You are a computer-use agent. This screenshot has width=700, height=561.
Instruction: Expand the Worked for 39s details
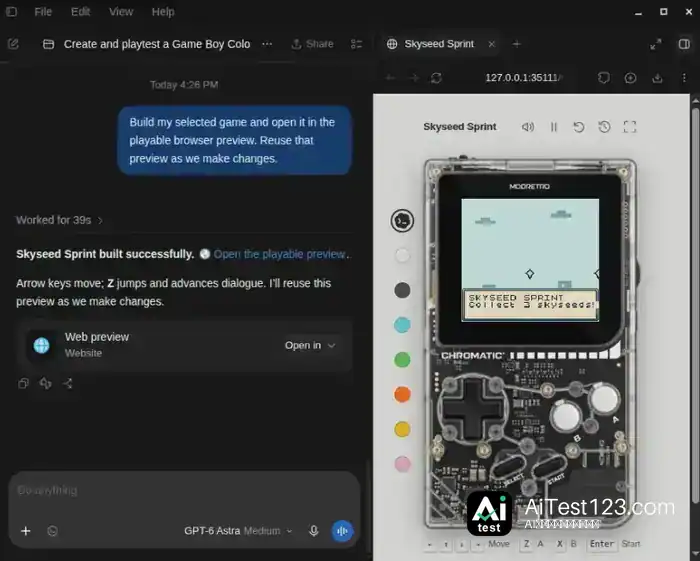[59, 220]
